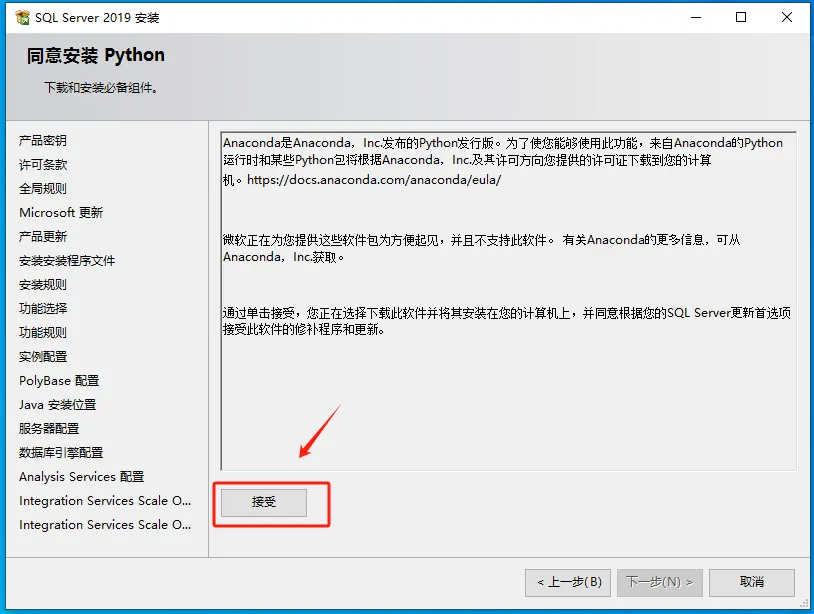The width and height of the screenshot is (814, 614).
Task: Select 产品更新 step in sidebar
Action: click(43, 237)
